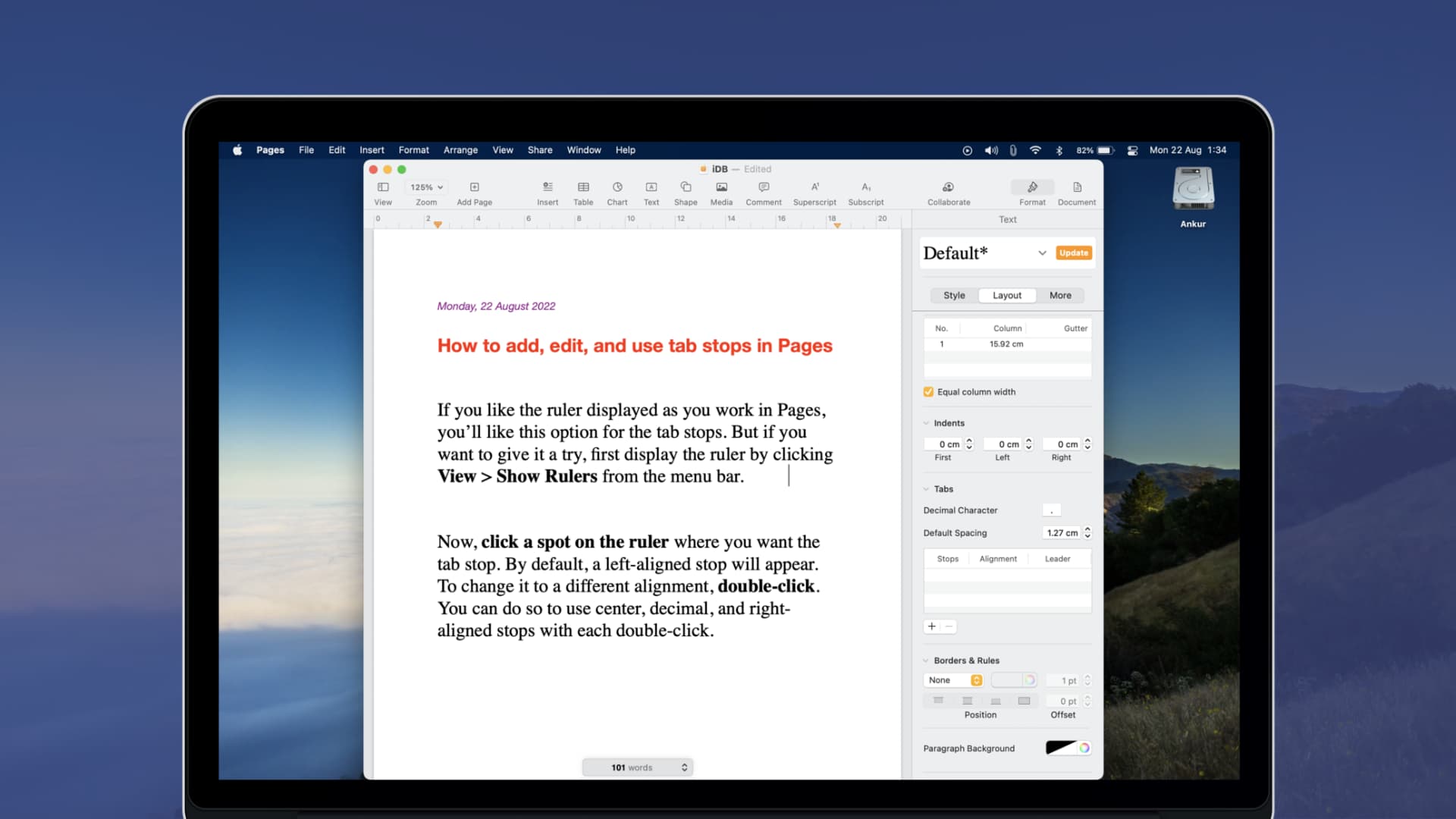Screen dimensions: 1456x819
Task: Apply Subscript from the toolbar
Action: coord(866,187)
